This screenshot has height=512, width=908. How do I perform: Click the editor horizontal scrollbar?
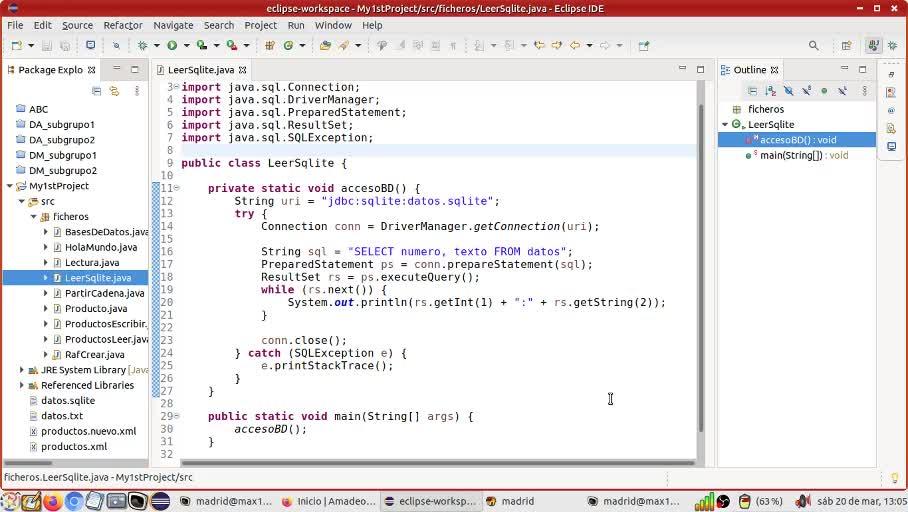[420, 463]
